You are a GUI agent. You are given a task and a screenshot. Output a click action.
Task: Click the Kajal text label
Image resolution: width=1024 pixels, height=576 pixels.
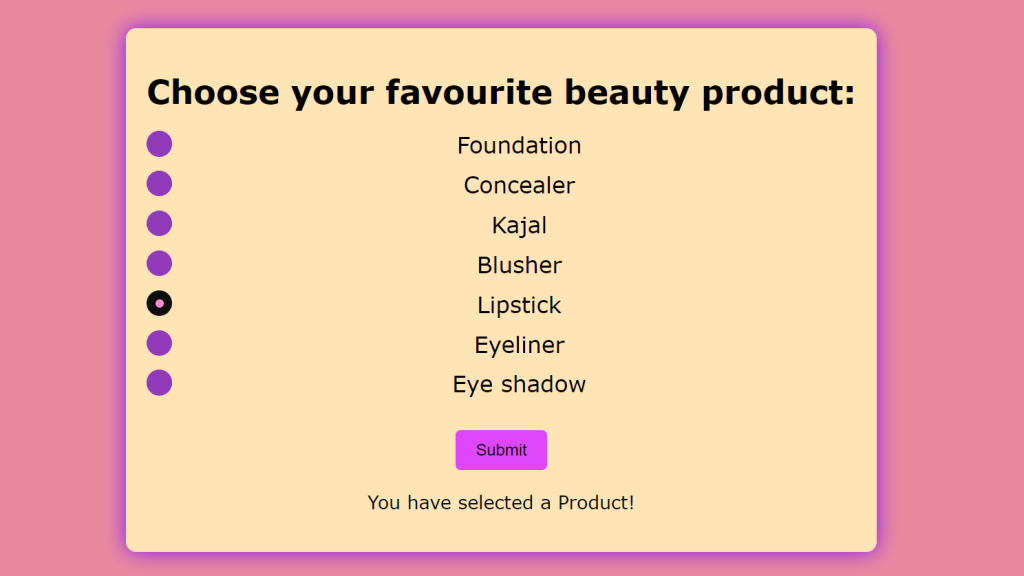519,226
